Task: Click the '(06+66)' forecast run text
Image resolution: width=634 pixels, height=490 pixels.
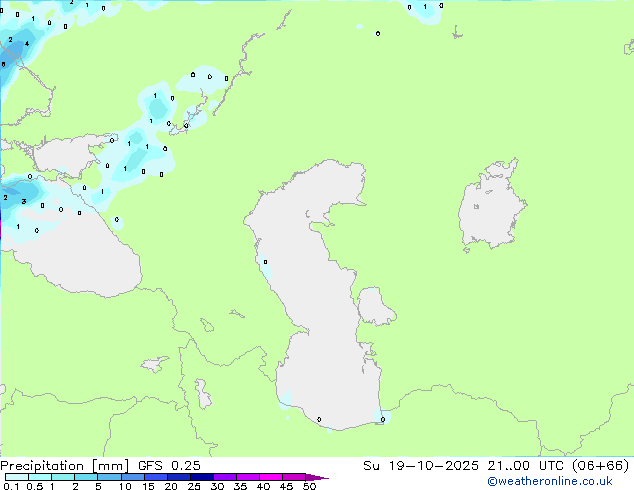Action: click(600, 466)
